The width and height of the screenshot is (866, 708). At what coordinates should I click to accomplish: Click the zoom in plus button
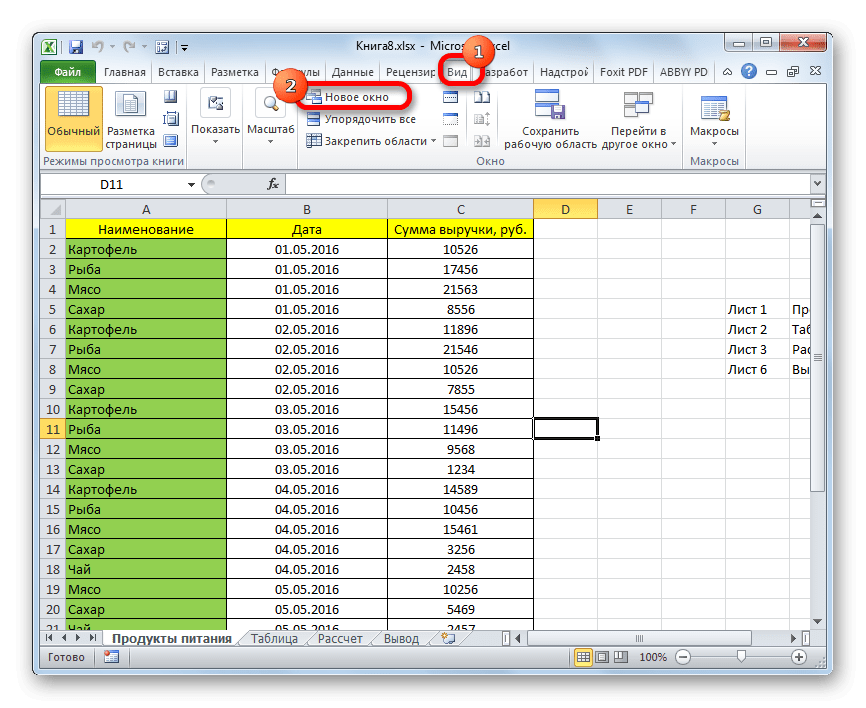click(x=799, y=657)
